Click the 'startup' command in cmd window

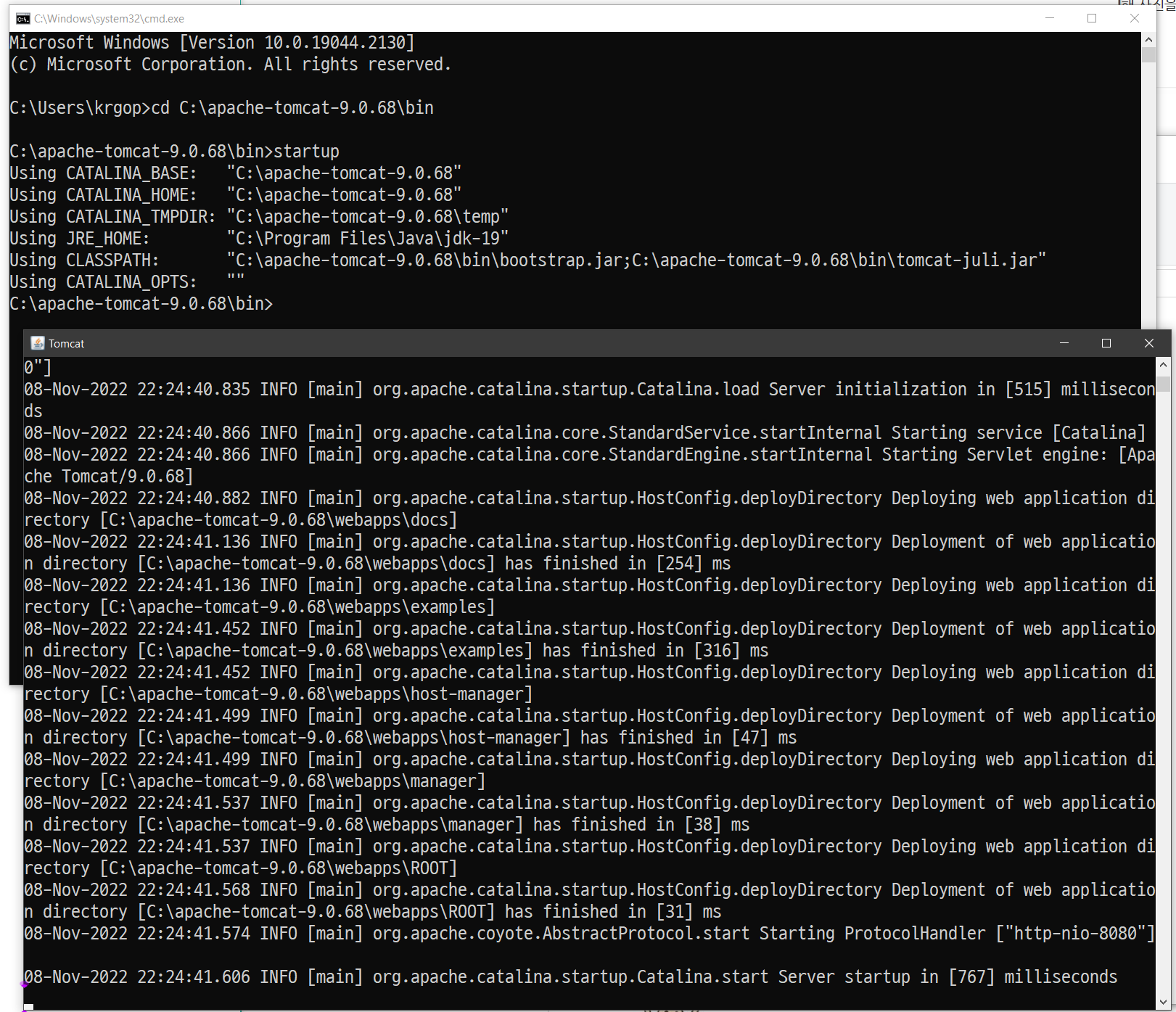pos(306,152)
